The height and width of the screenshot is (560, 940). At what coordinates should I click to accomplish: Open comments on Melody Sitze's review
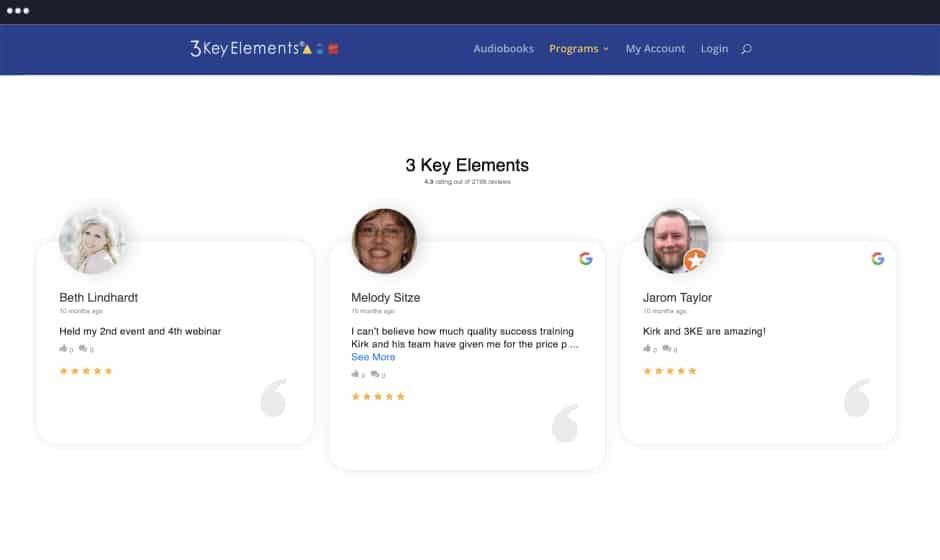pos(375,374)
